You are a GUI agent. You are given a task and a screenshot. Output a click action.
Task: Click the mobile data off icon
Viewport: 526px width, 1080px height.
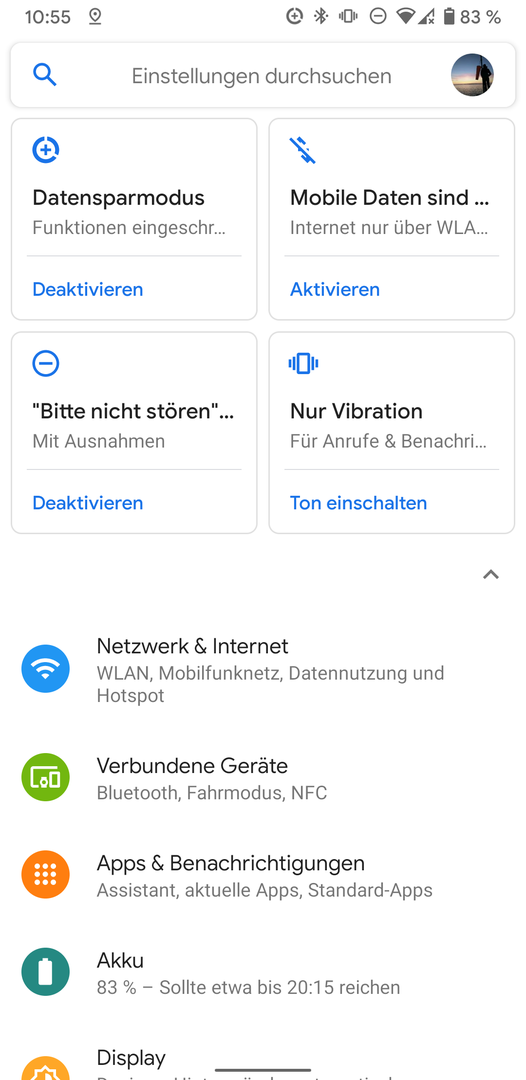point(303,150)
